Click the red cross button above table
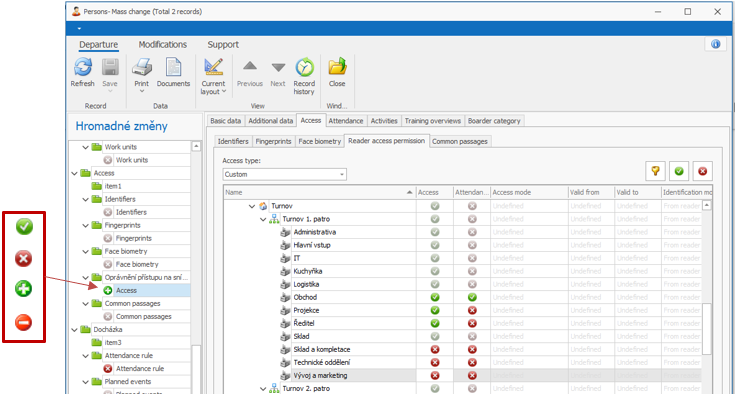Screen dimensions: 737x397 pyautogui.click(x=703, y=171)
